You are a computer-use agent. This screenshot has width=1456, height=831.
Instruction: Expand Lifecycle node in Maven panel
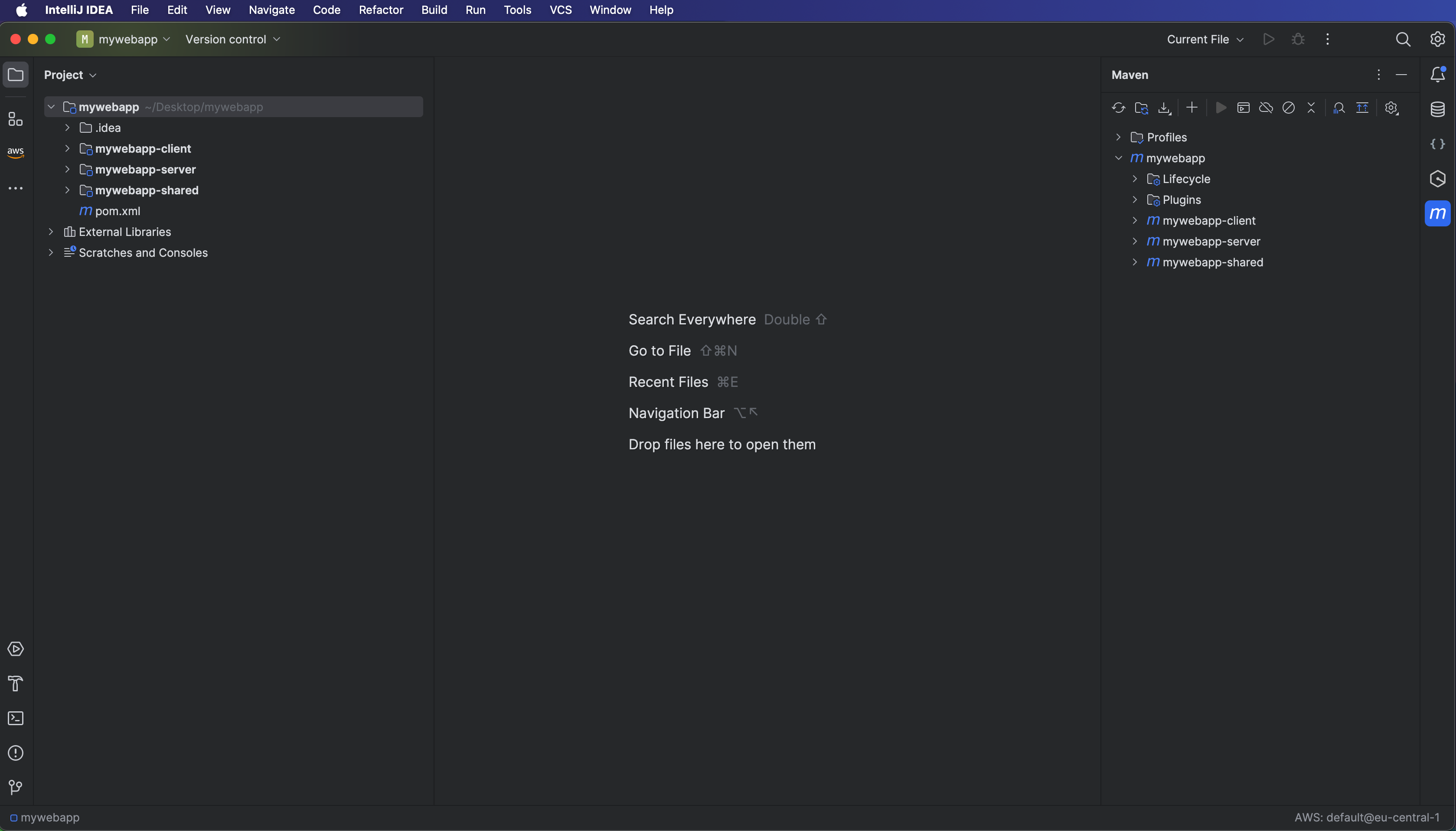tap(1135, 179)
